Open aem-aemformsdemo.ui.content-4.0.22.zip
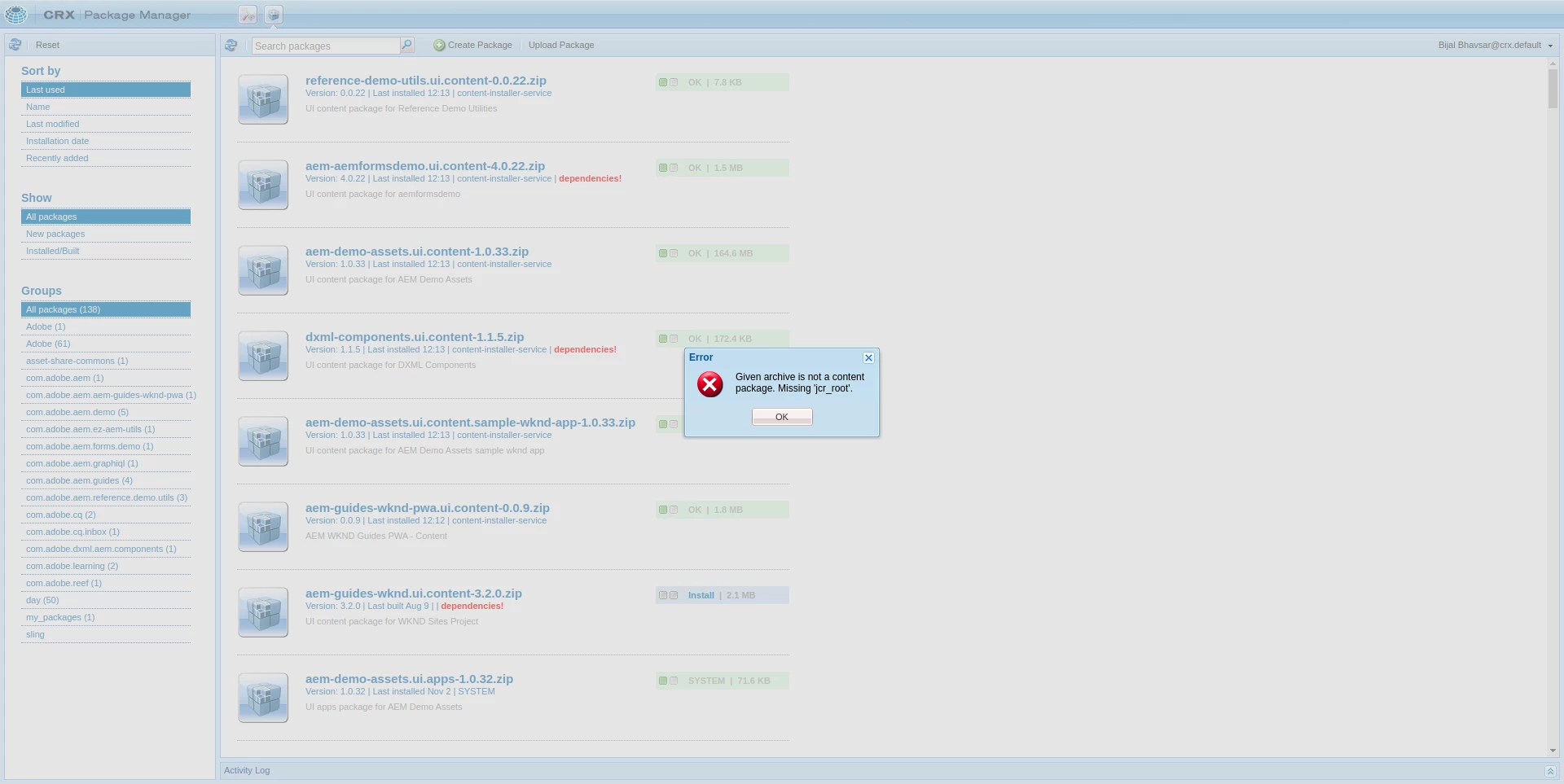The width and height of the screenshot is (1564, 784). point(425,166)
